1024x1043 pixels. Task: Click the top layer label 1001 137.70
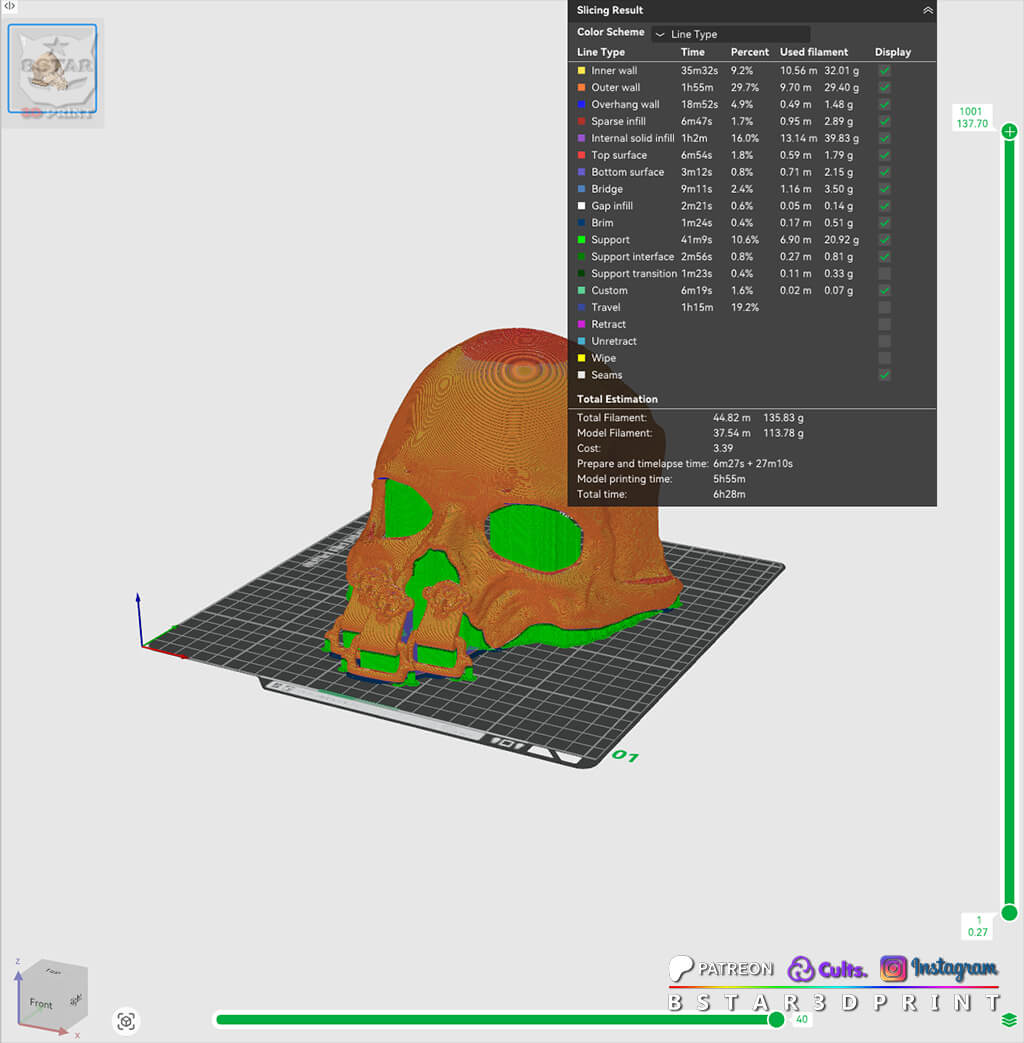coord(971,117)
